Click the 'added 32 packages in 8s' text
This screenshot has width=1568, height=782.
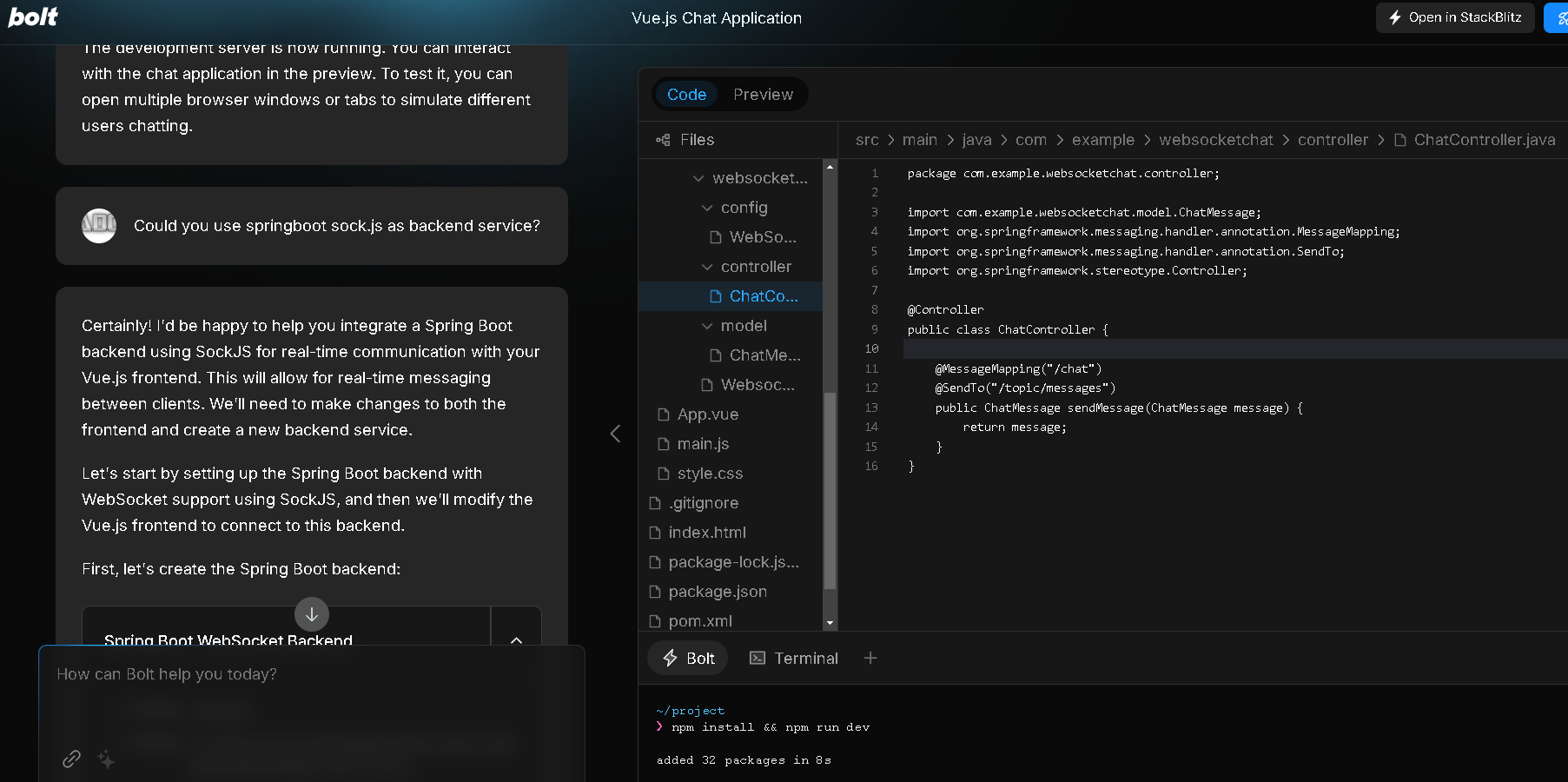[744, 760]
